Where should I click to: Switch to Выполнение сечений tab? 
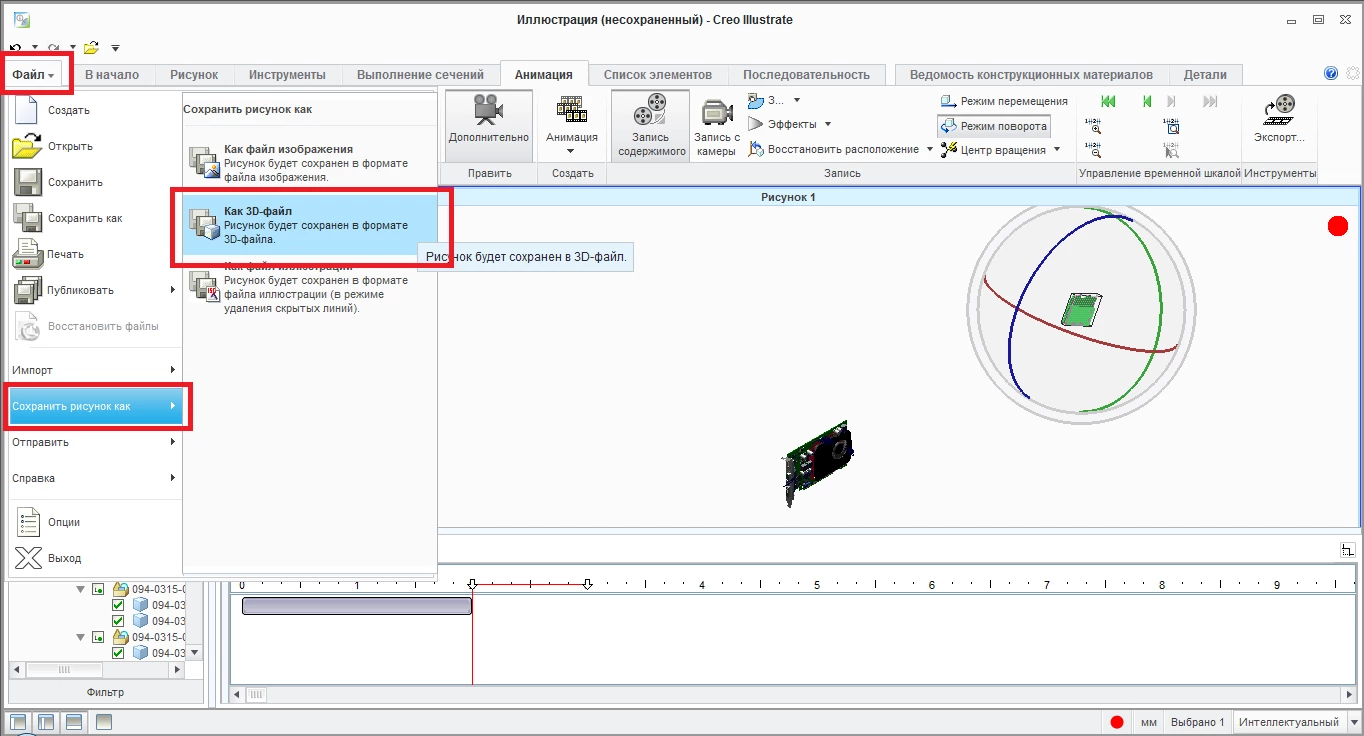pyautogui.click(x=420, y=75)
